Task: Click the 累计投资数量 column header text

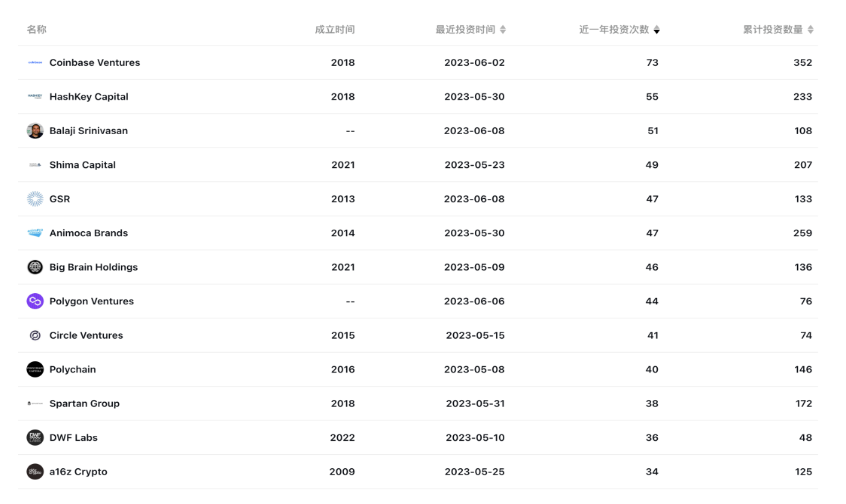Action: click(773, 30)
